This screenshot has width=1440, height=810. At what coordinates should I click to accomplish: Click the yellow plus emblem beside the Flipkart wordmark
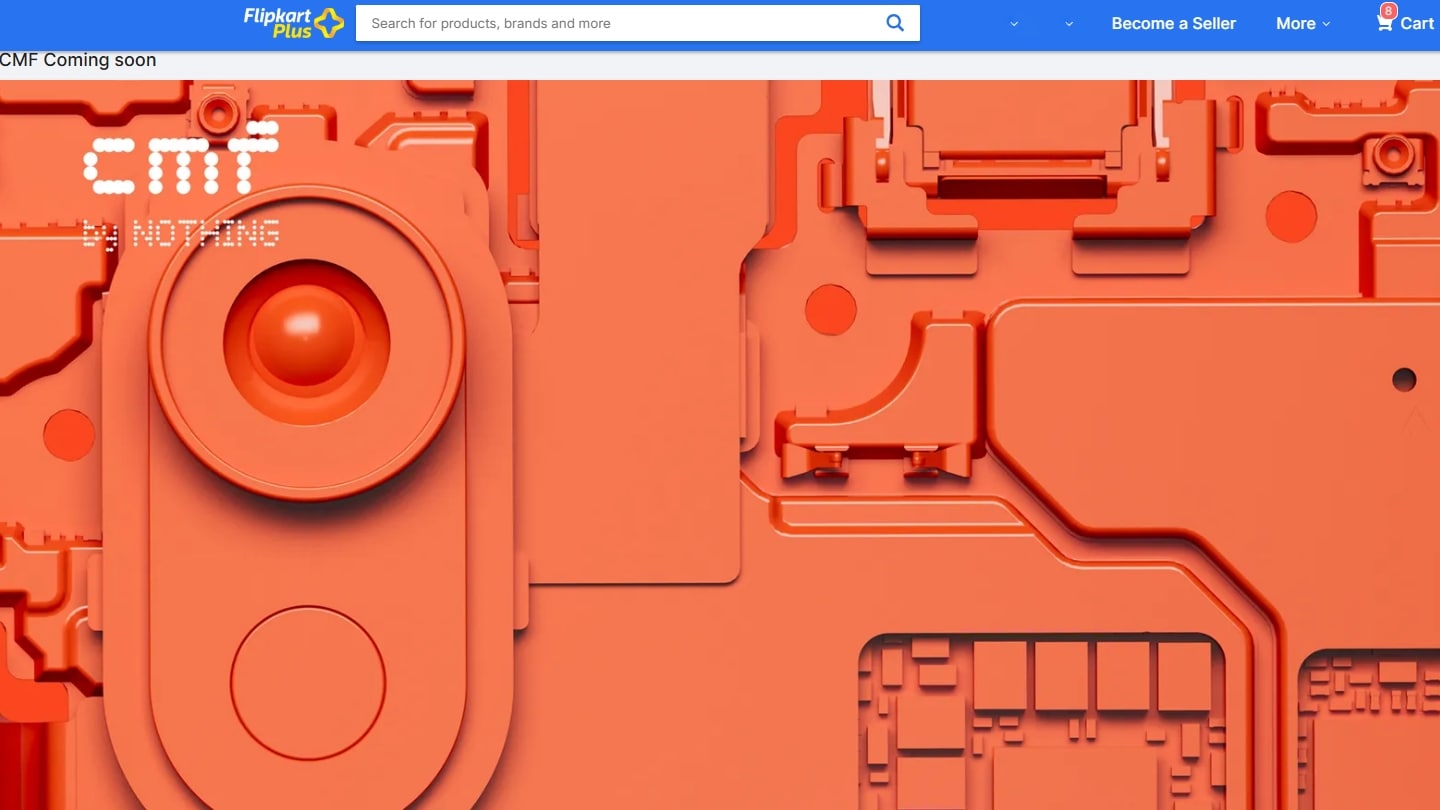coord(330,20)
